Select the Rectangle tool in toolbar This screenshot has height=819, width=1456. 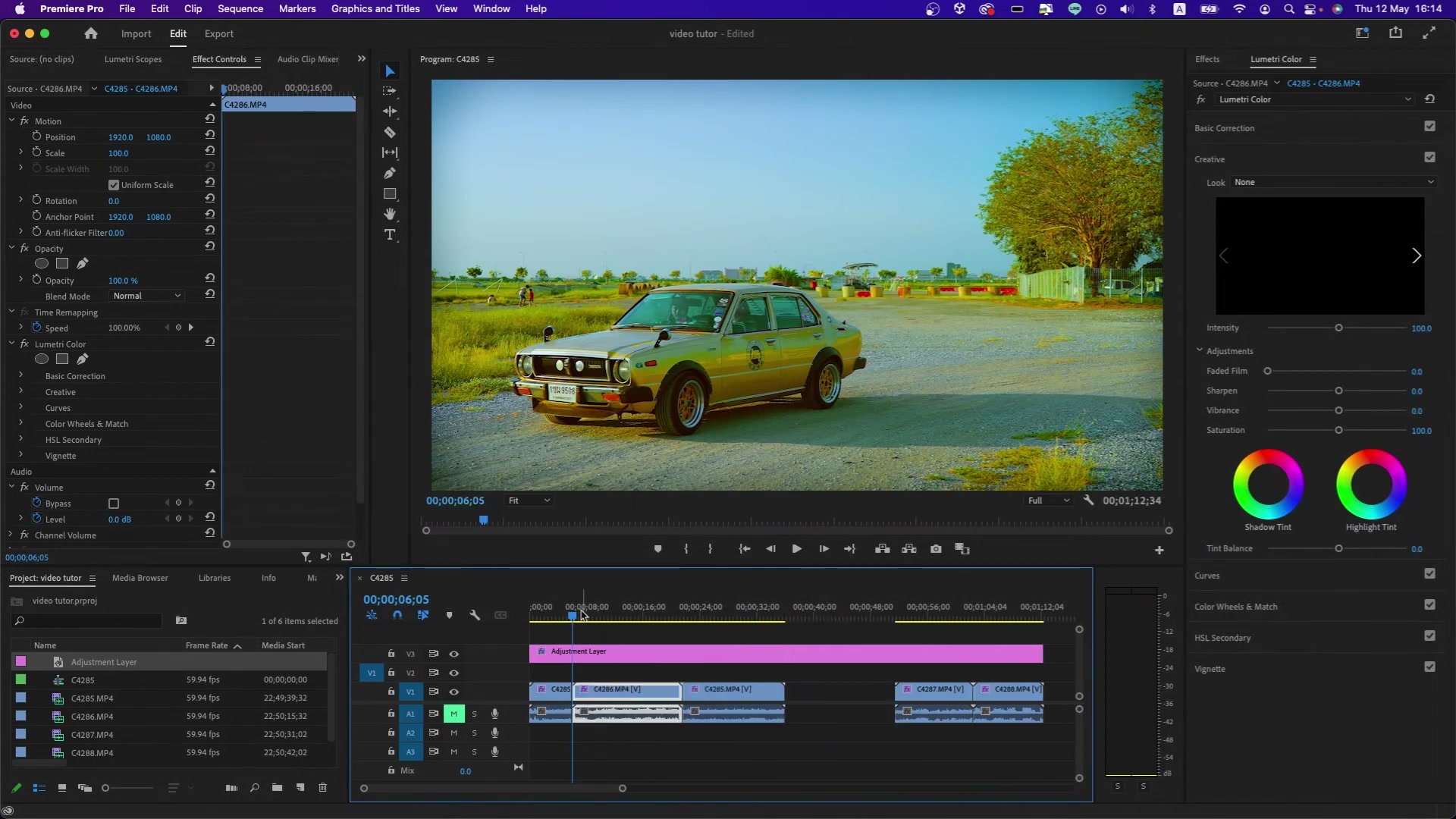[390, 193]
